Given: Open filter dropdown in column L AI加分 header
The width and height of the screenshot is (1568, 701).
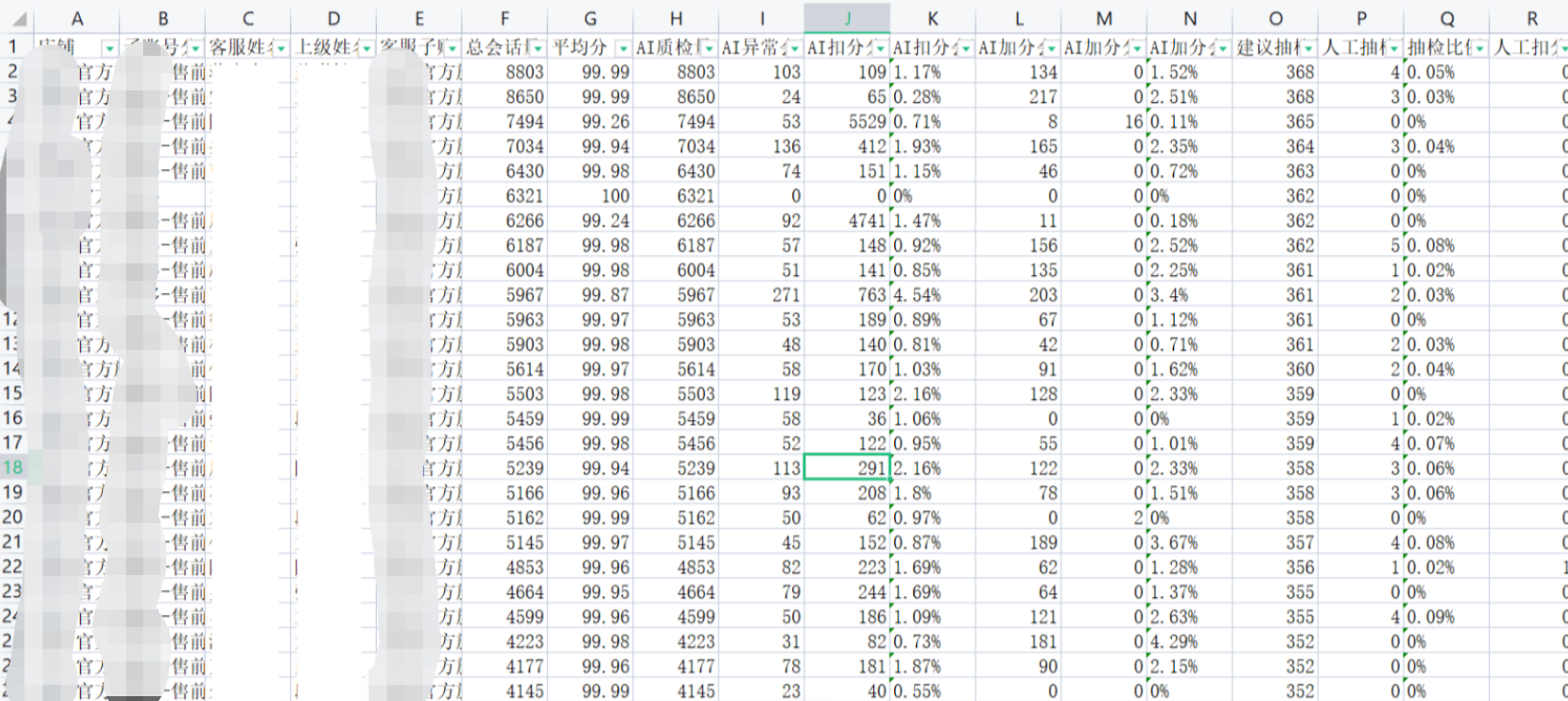Looking at the screenshot, I should [x=1051, y=48].
